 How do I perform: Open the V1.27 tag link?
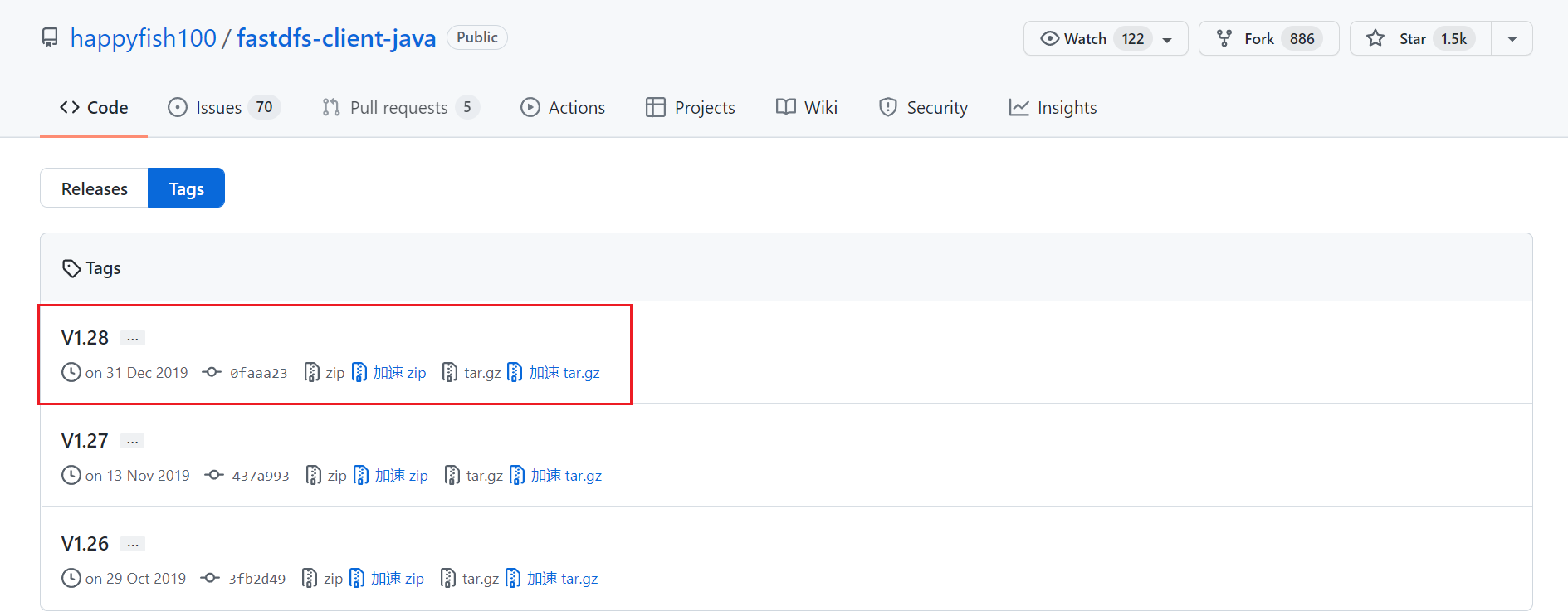tap(85, 441)
